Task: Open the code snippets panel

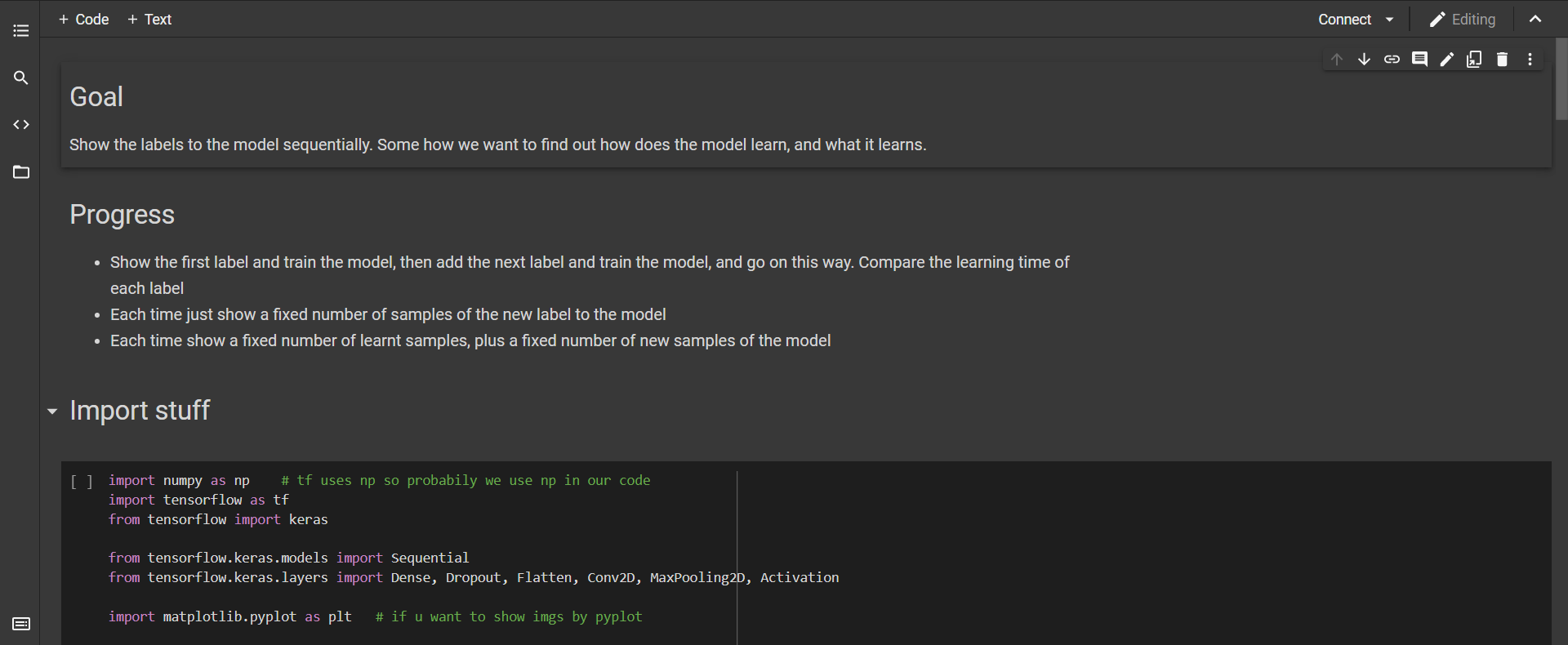Action: [x=21, y=125]
